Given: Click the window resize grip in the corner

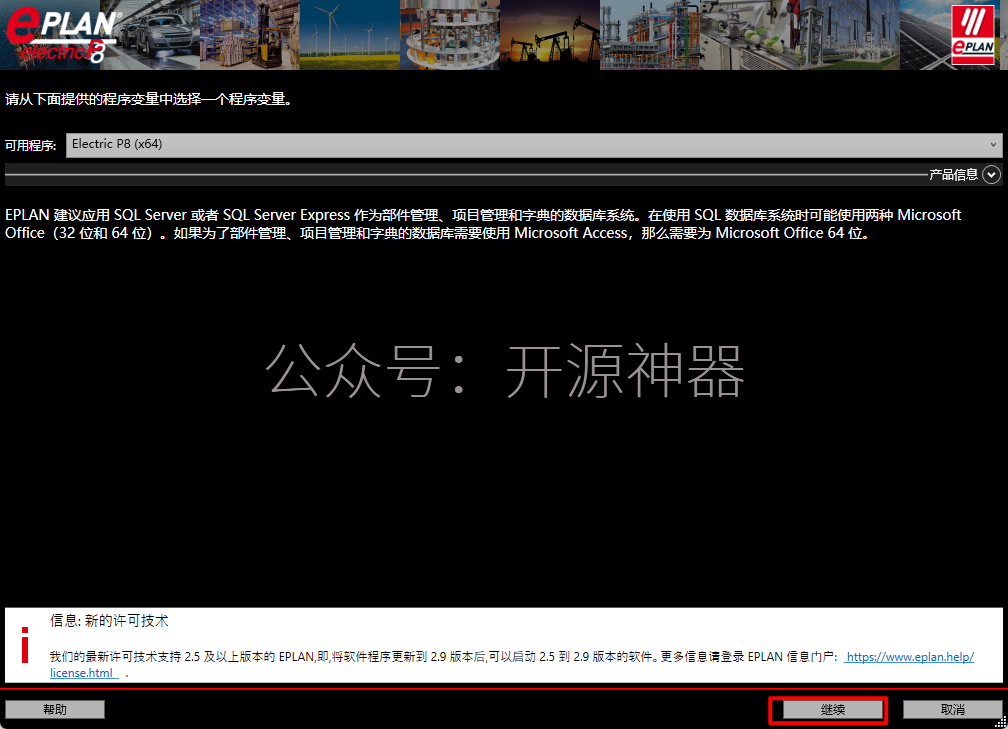Looking at the screenshot, I should pos(1000,722).
